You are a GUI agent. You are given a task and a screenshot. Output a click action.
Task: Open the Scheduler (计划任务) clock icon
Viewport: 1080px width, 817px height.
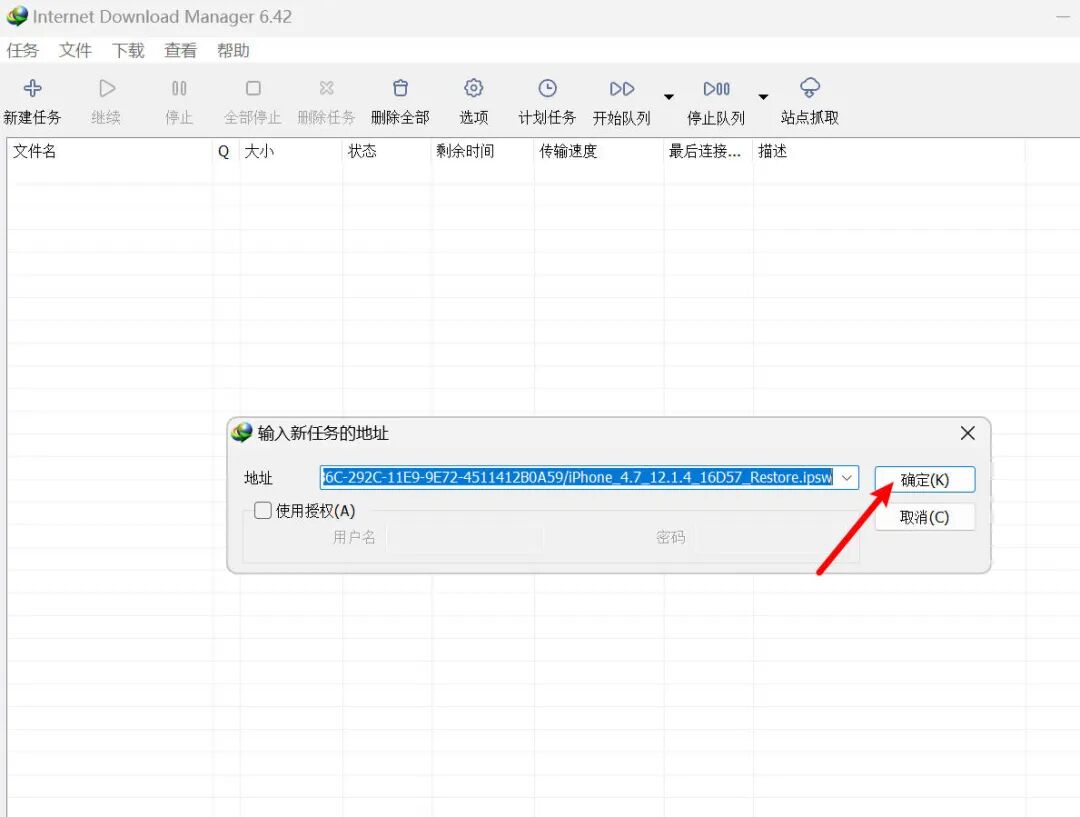point(548,88)
